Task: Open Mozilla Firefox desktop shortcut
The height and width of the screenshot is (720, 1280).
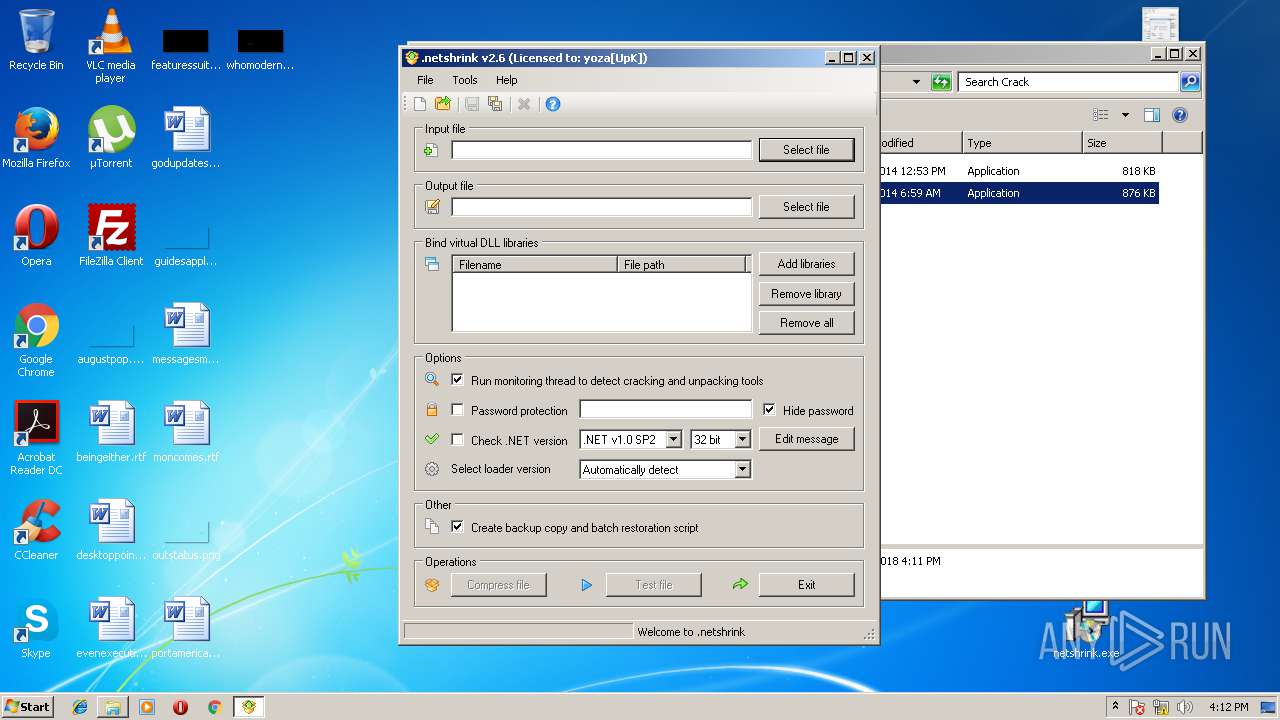Action: pos(36,138)
